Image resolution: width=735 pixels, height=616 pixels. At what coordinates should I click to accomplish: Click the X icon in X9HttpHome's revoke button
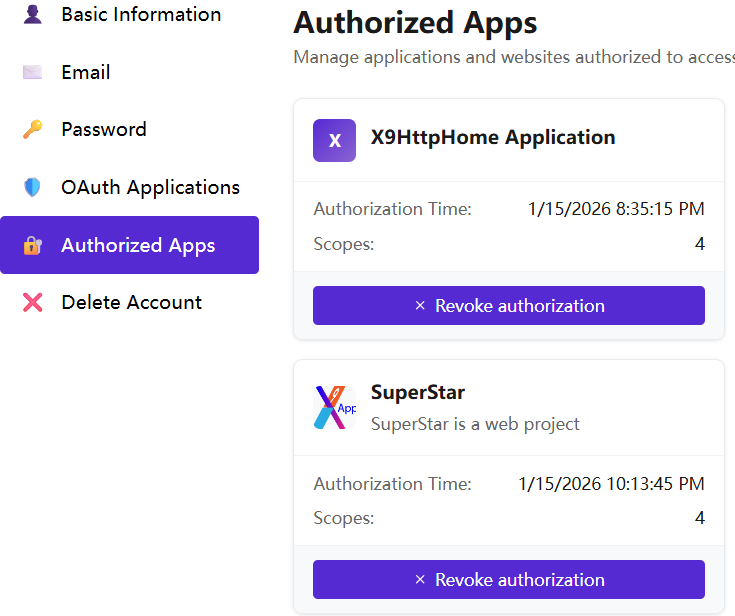point(420,306)
